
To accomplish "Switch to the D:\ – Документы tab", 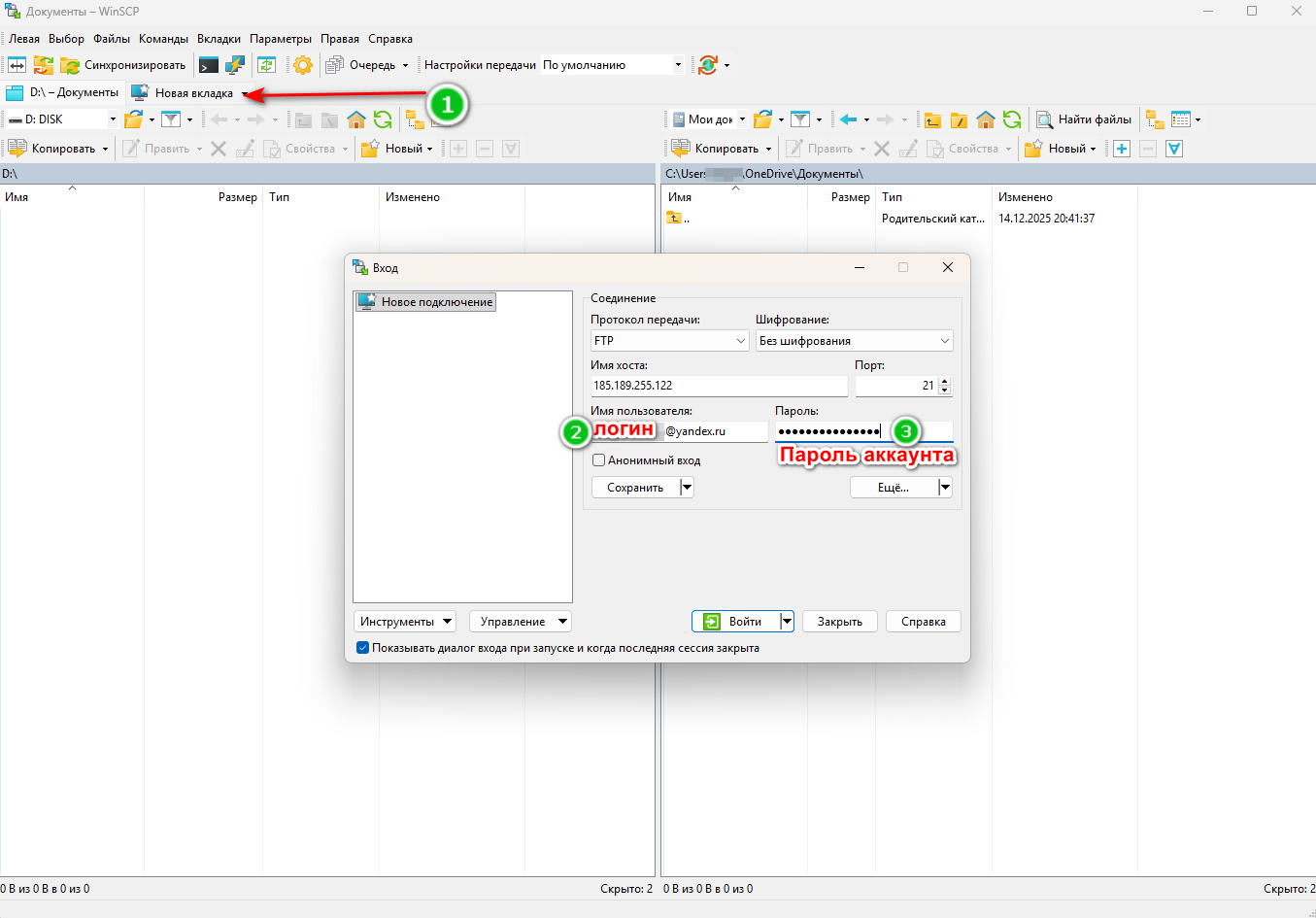I will [66, 92].
